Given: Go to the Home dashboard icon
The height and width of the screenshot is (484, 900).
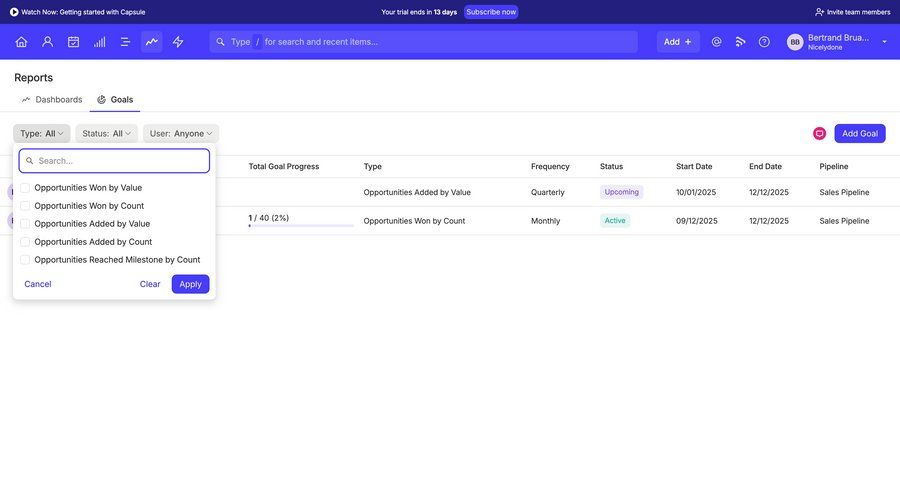Looking at the screenshot, I should (x=21, y=42).
